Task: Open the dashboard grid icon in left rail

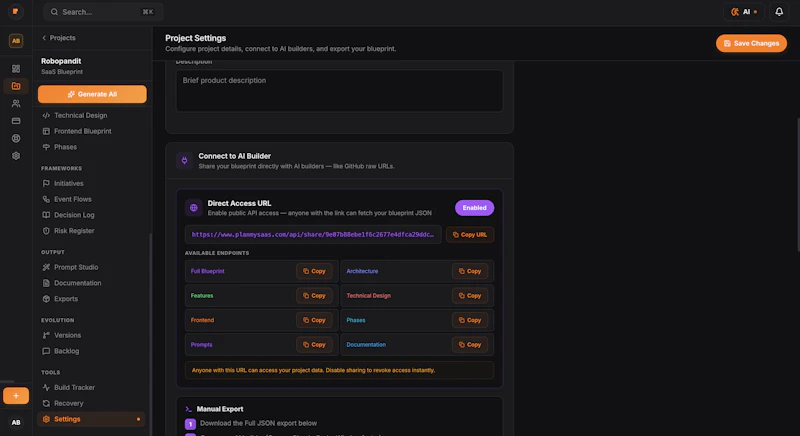Action: click(16, 68)
